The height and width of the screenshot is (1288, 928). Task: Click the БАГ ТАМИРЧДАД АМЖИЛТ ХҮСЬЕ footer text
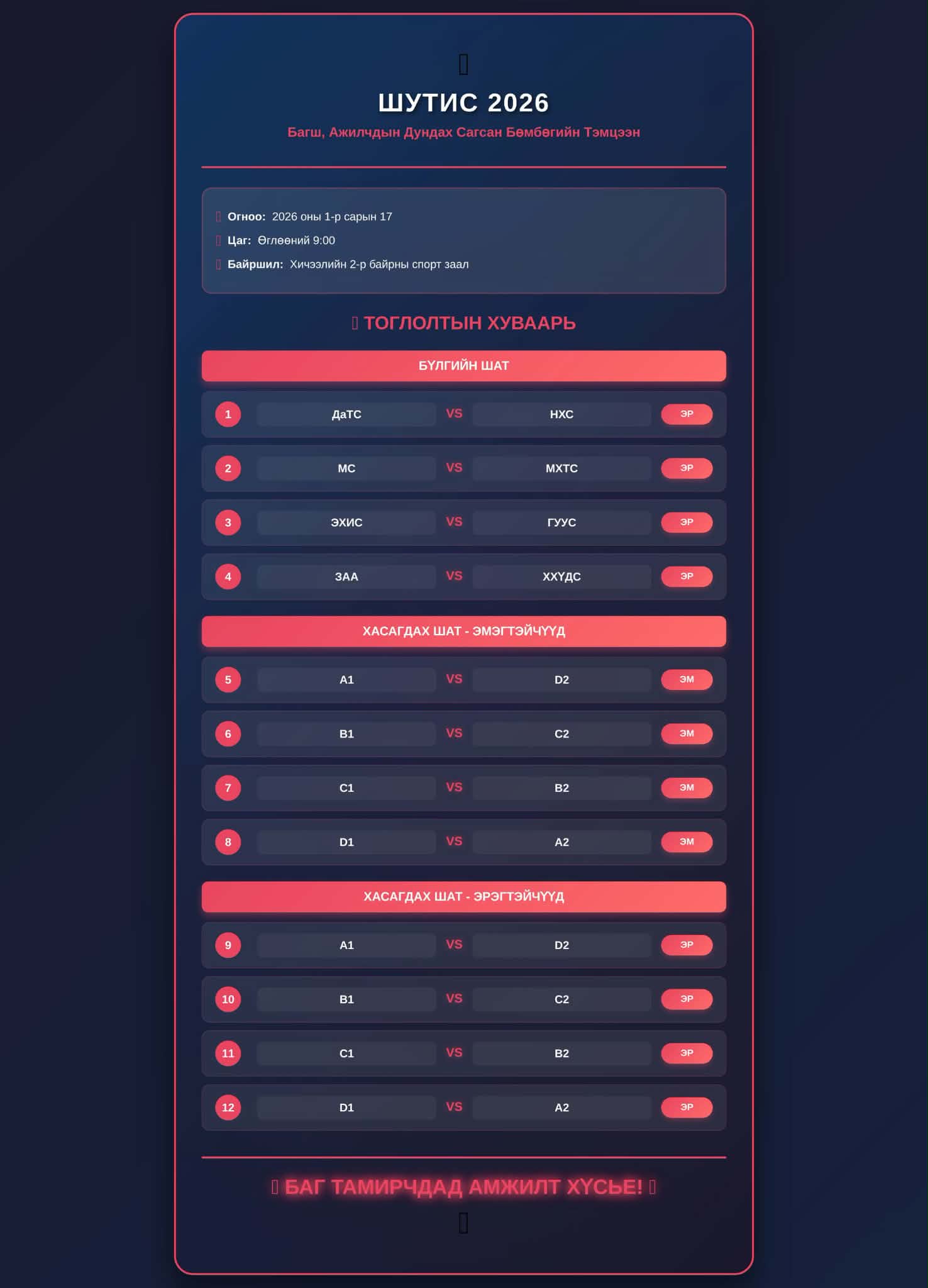pos(463,1187)
